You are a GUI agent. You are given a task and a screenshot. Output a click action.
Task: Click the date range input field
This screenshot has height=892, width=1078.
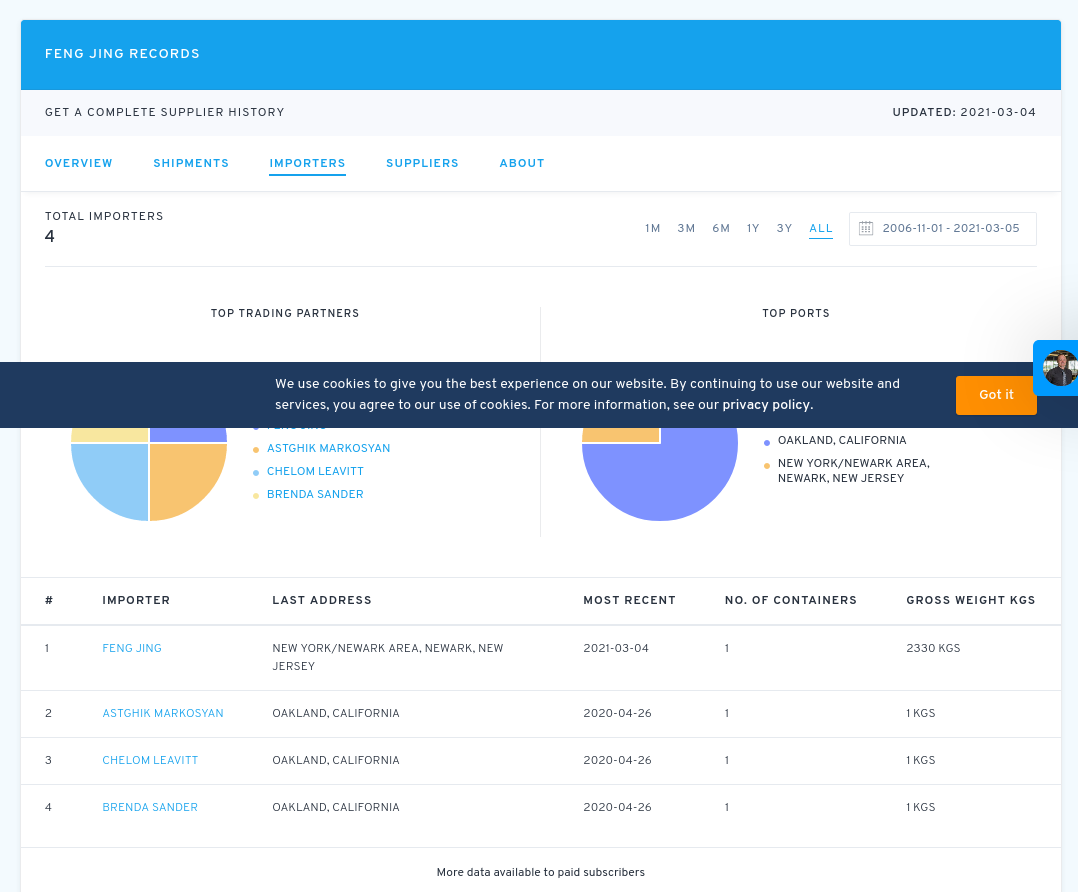point(943,228)
